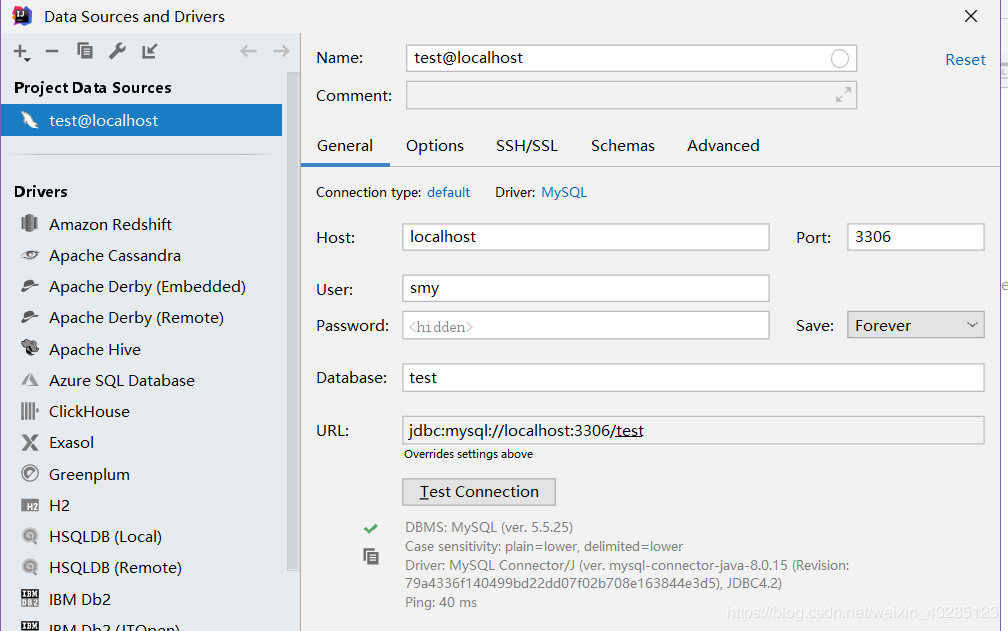Open driver settings wrench icon
Screen dimensions: 1008x631
[x=117, y=51]
